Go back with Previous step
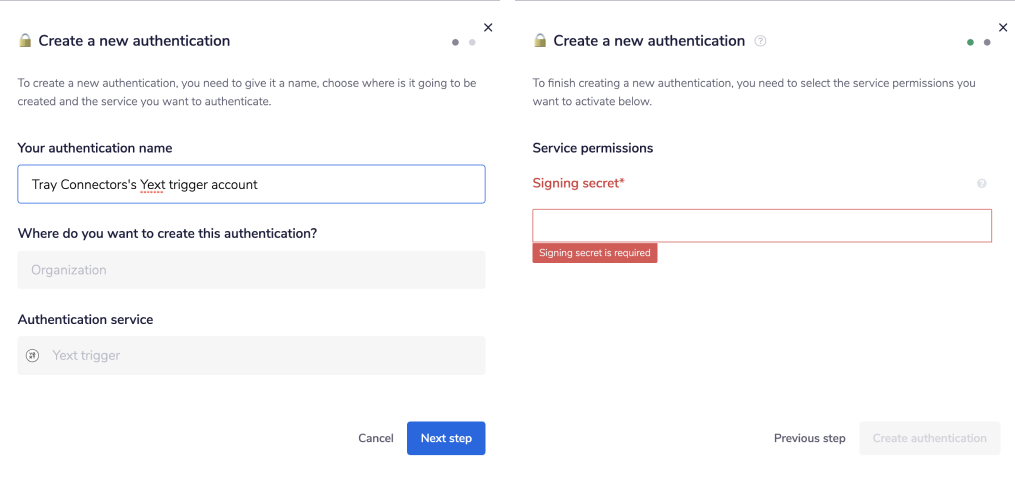1015x481 pixels. (x=809, y=438)
